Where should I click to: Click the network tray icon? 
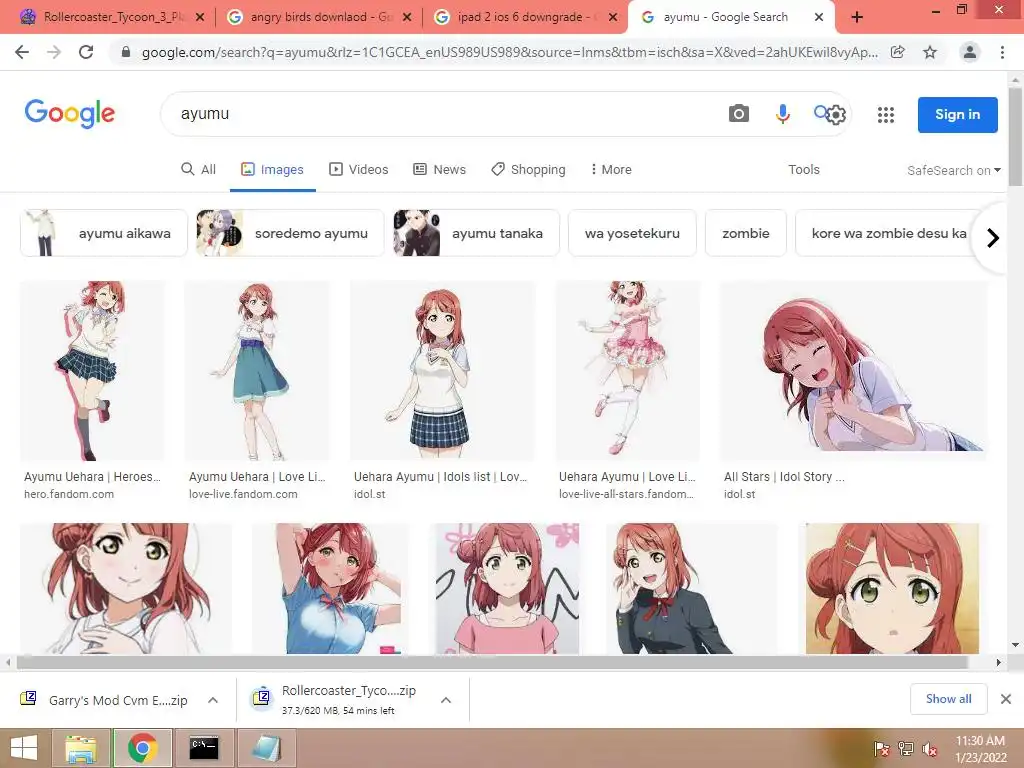point(906,749)
